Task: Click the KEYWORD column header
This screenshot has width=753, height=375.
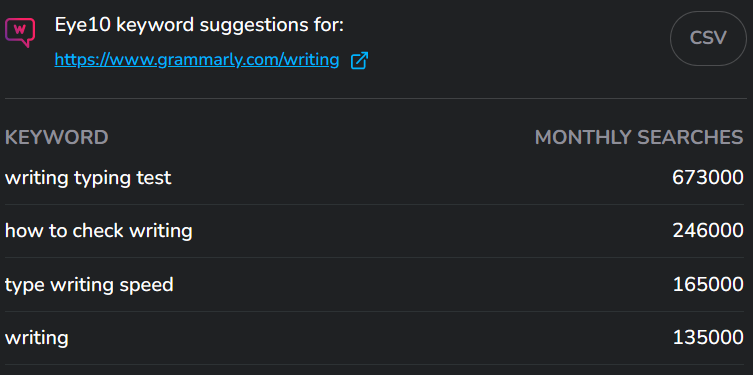Action: (x=57, y=138)
